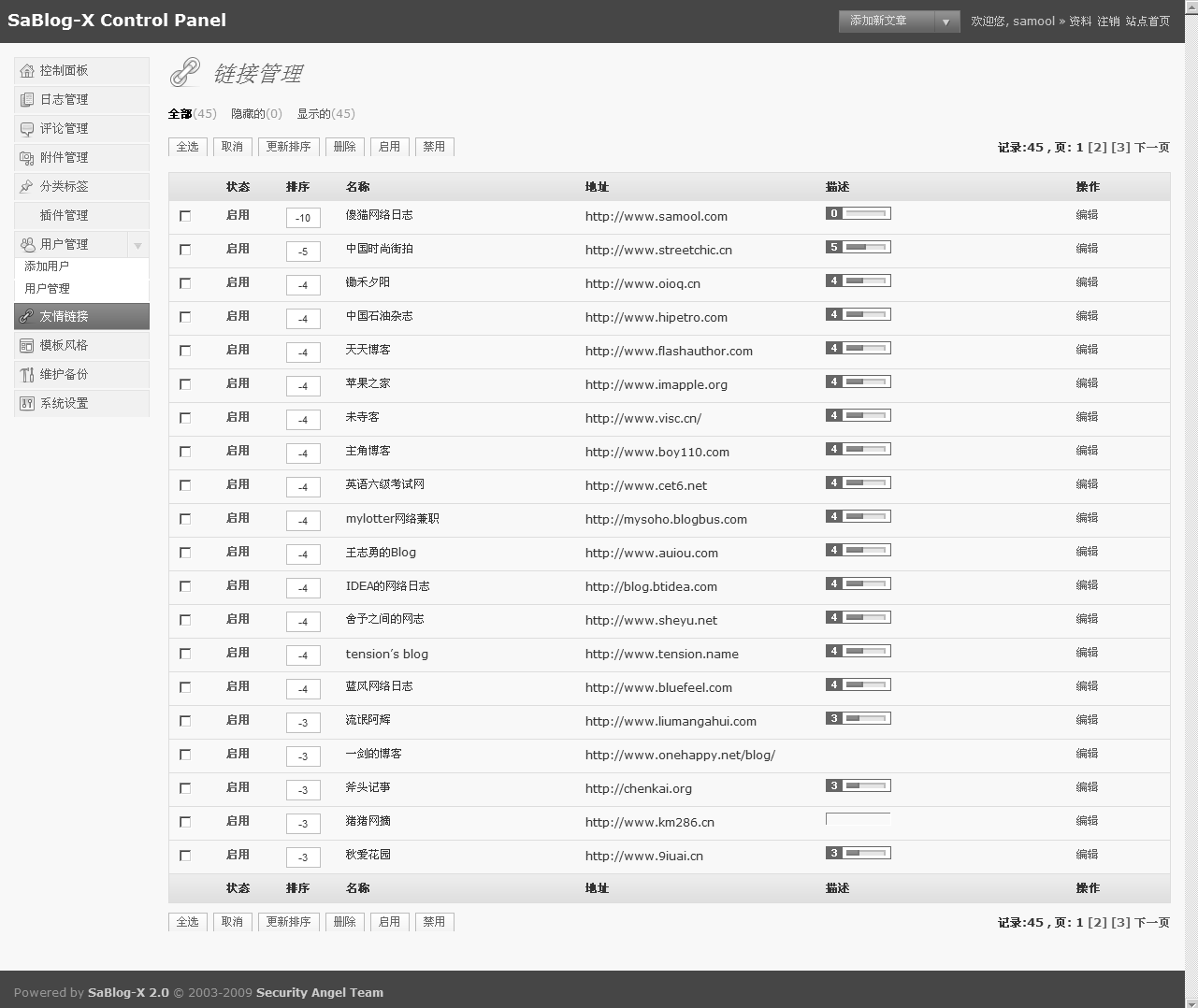1198x1008 pixels.
Task: Open the 资料 link in header
Action: 1080,22
